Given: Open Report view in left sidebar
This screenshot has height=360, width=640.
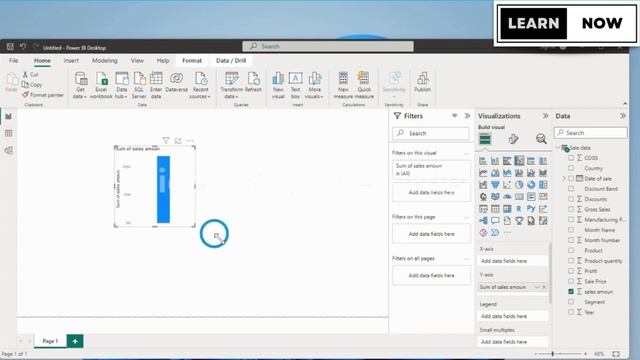Looking at the screenshot, I should pos(8,116).
